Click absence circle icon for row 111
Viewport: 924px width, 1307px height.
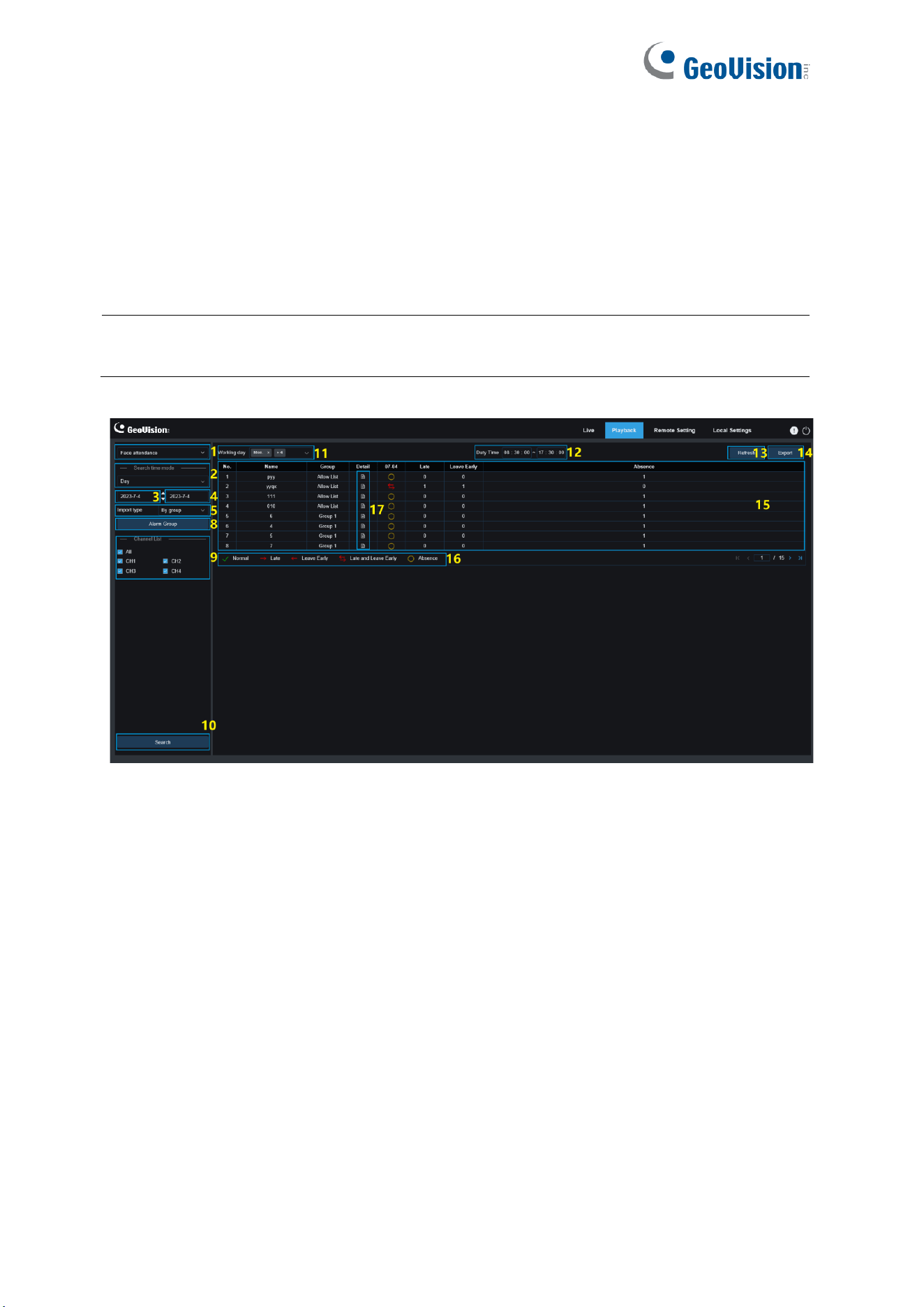tap(392, 496)
